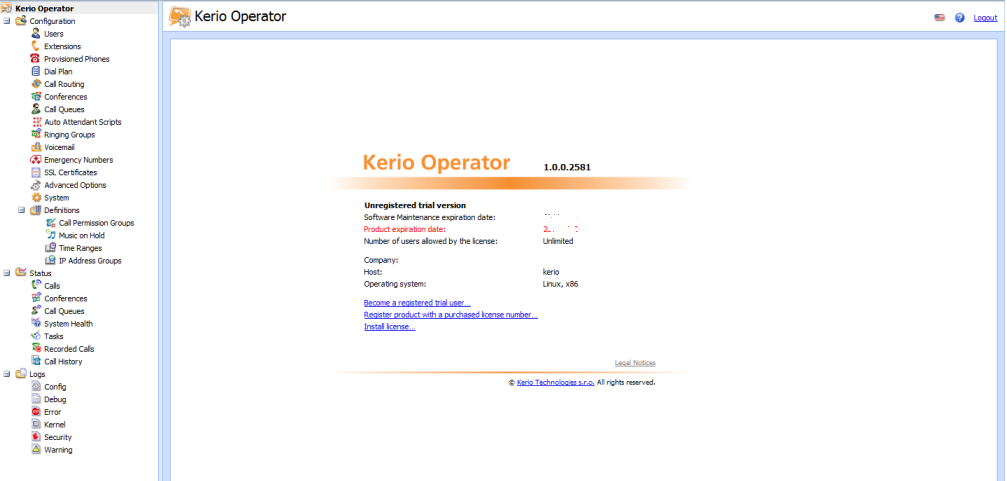Collapse the Configuration tree node

[7, 21]
